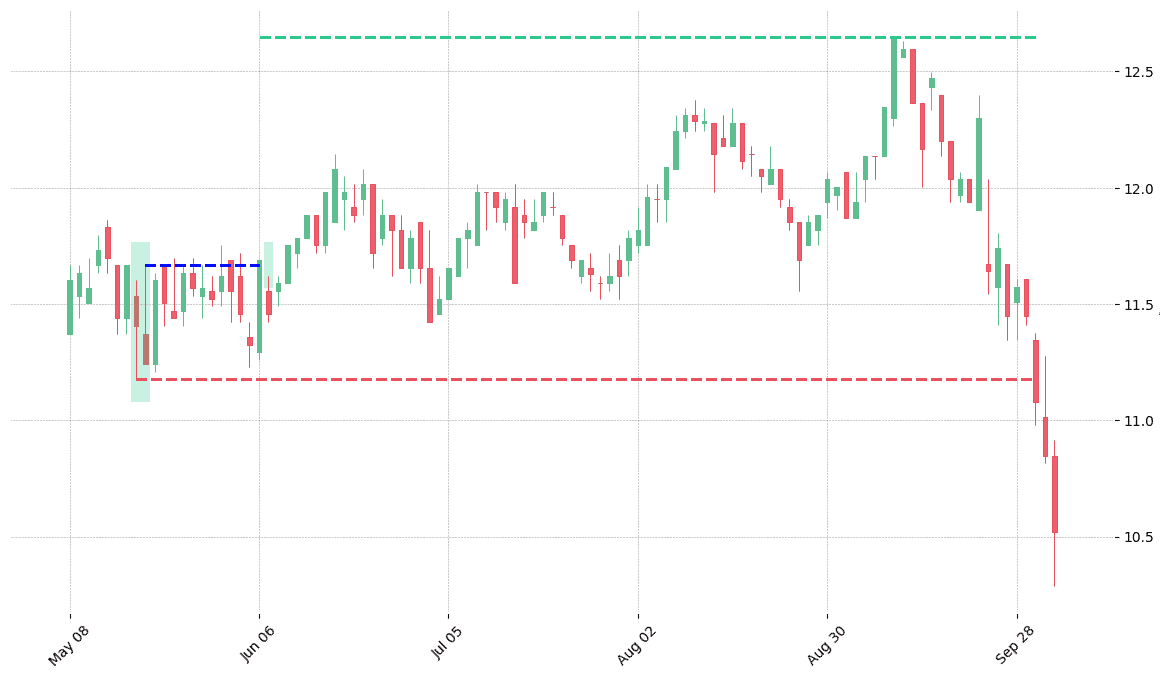The height and width of the screenshot is (679, 1171).
Task: Click the Sep 28 date label
Action: pos(1014,645)
